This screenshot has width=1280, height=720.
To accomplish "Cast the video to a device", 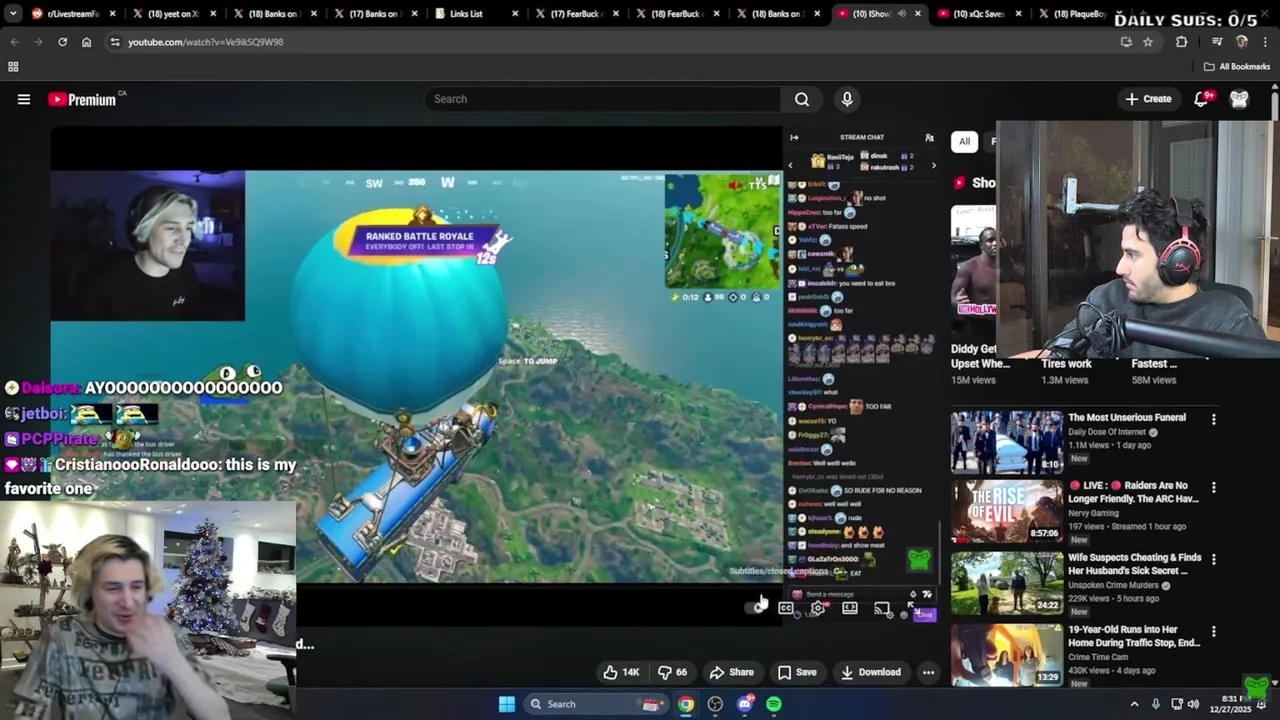I will [x=881, y=608].
